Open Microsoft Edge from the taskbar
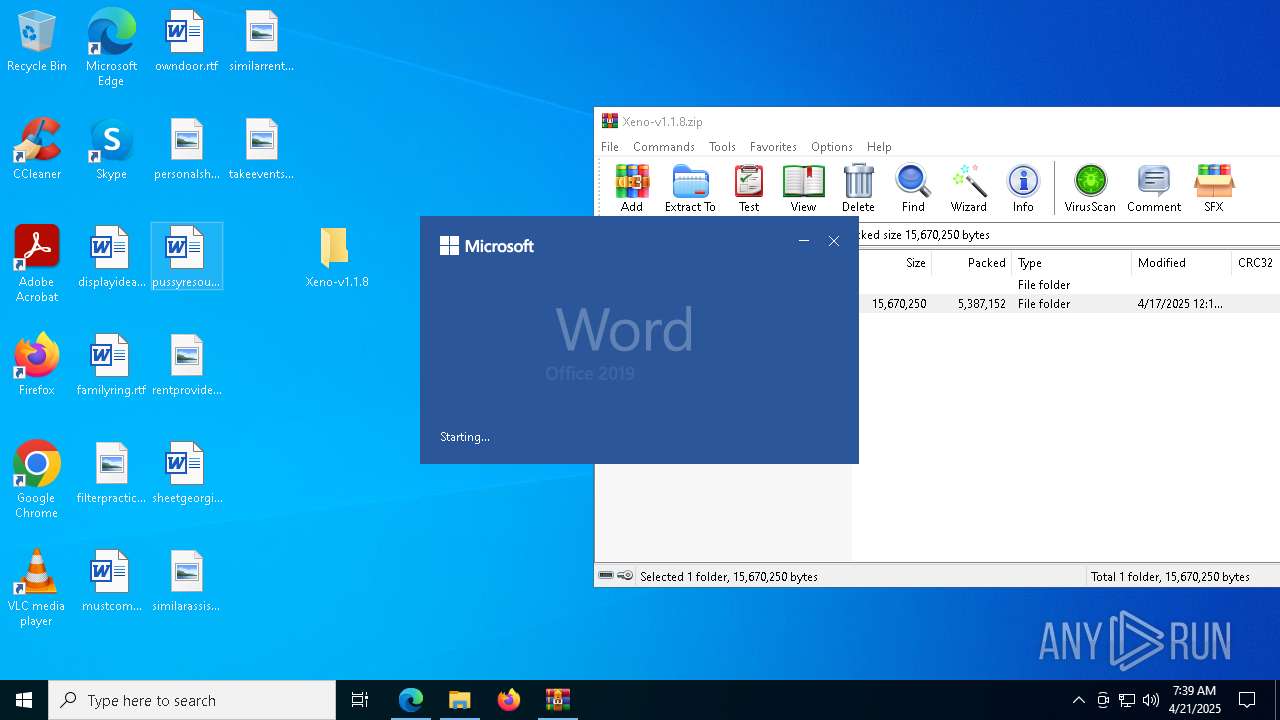The width and height of the screenshot is (1280, 720). coord(411,700)
